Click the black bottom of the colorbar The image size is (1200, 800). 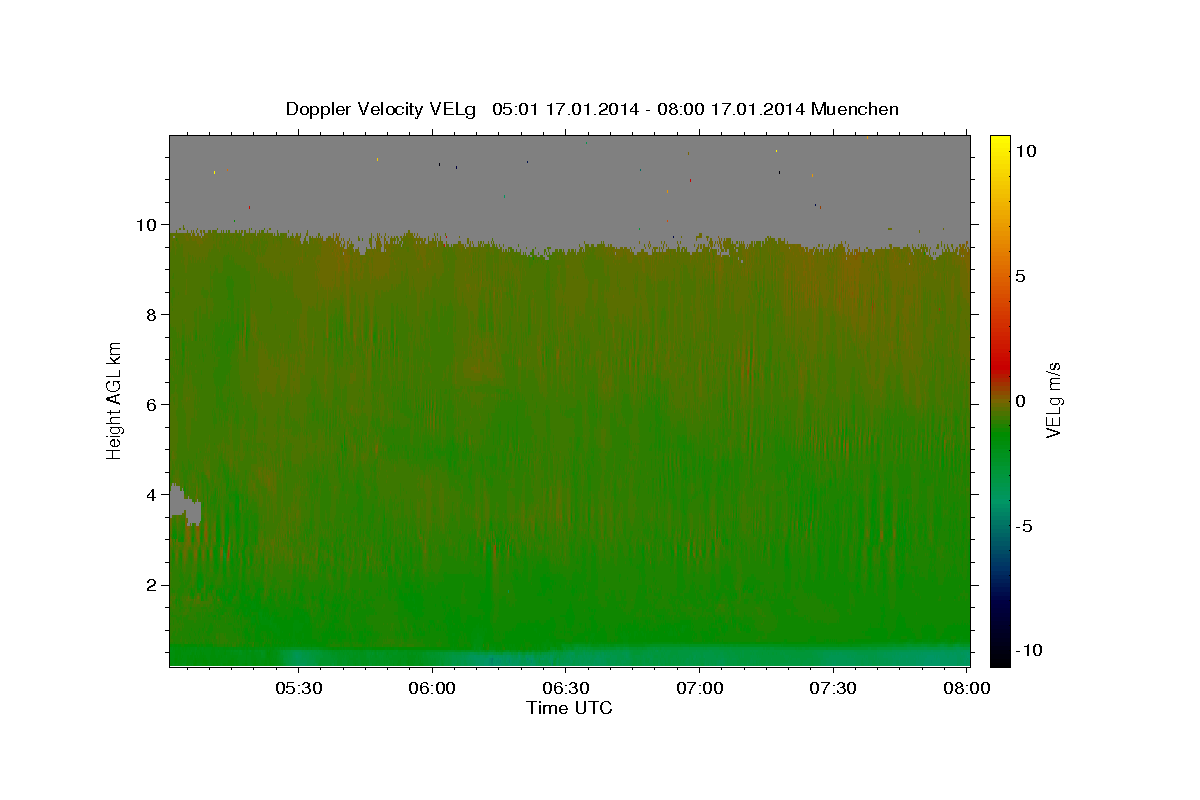1000,655
